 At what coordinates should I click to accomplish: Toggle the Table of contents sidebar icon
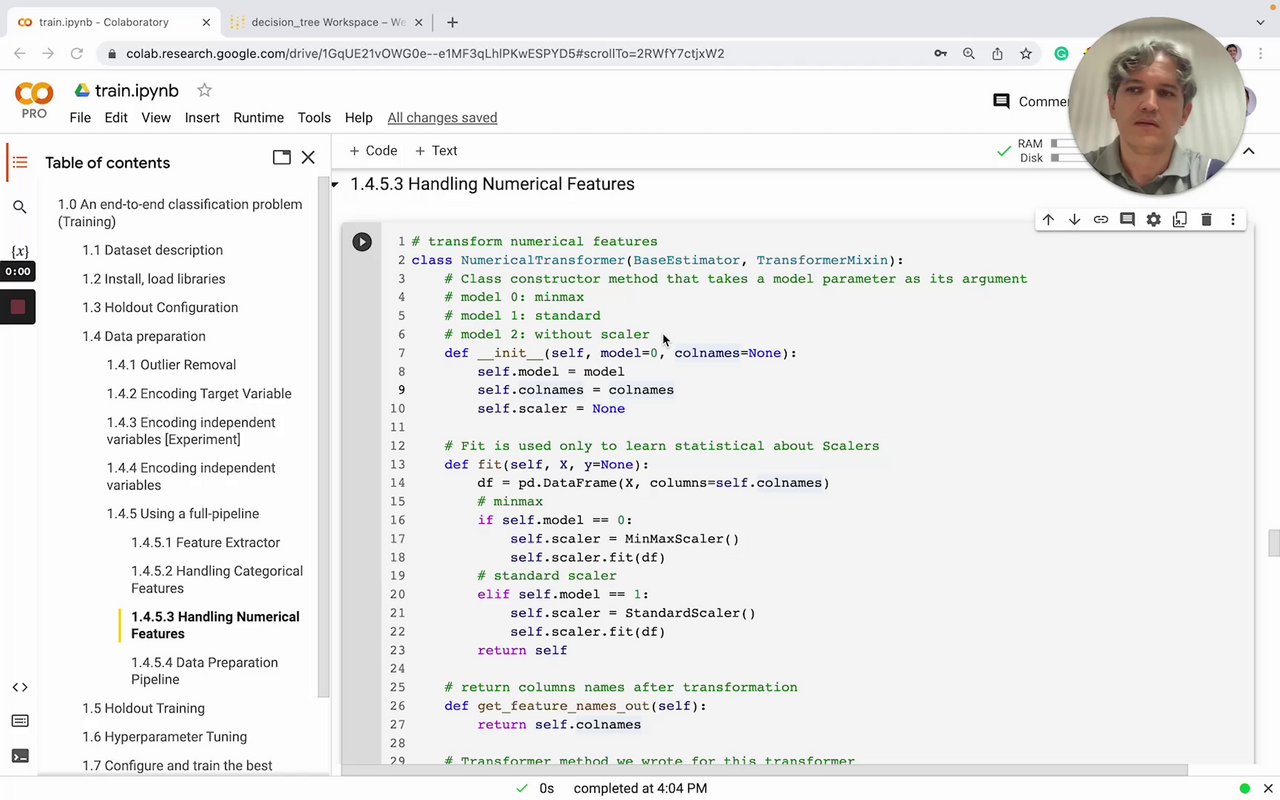click(19, 162)
